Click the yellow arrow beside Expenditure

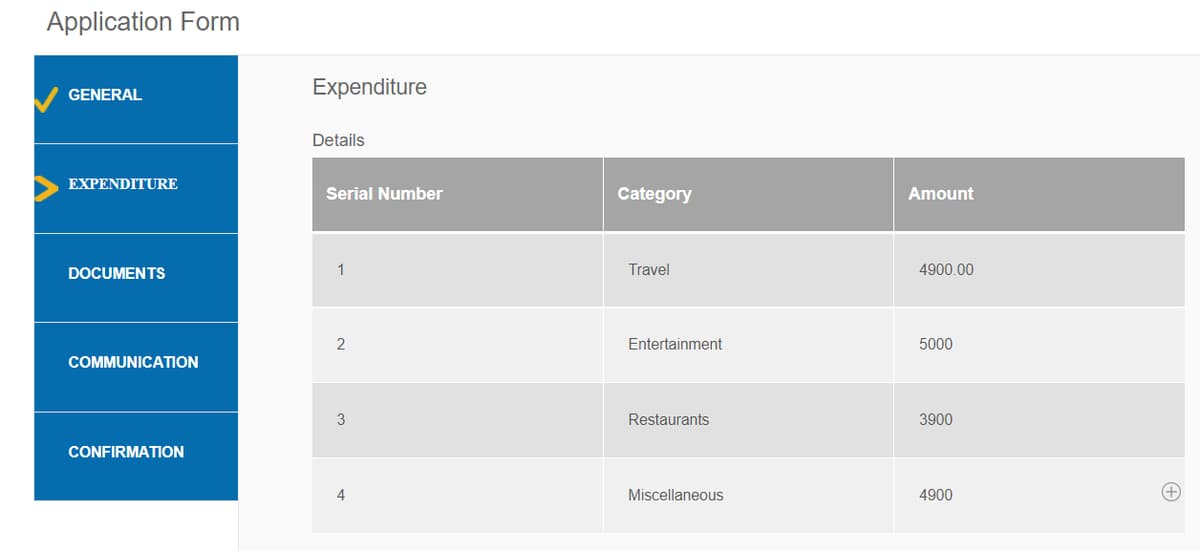tap(45, 187)
